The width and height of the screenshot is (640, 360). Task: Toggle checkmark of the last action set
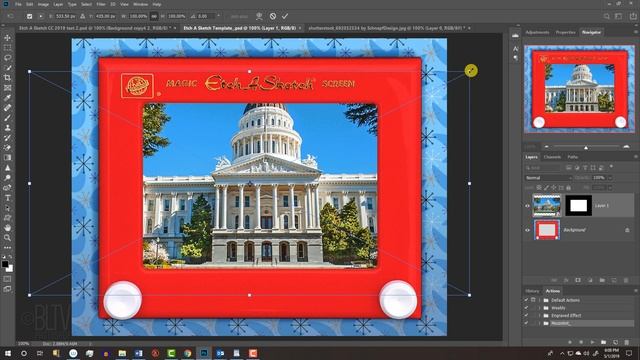tap(526, 323)
